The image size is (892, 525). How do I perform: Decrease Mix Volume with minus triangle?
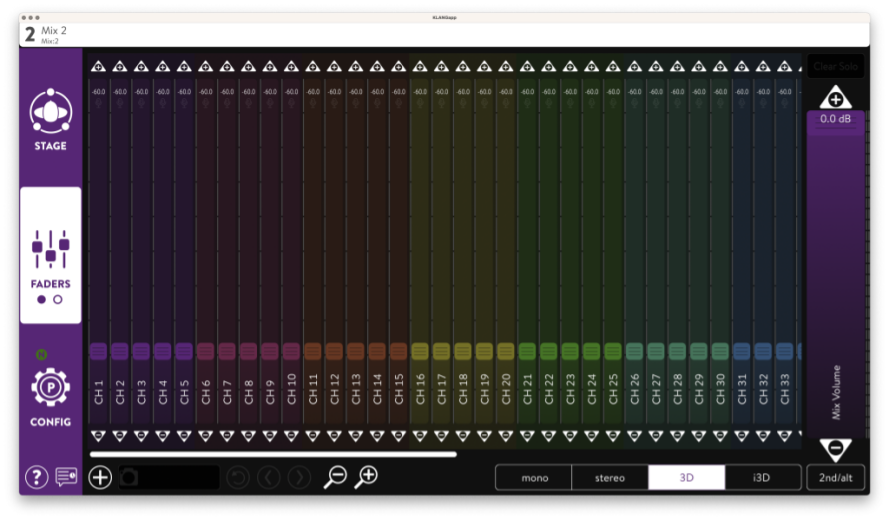(x=835, y=448)
